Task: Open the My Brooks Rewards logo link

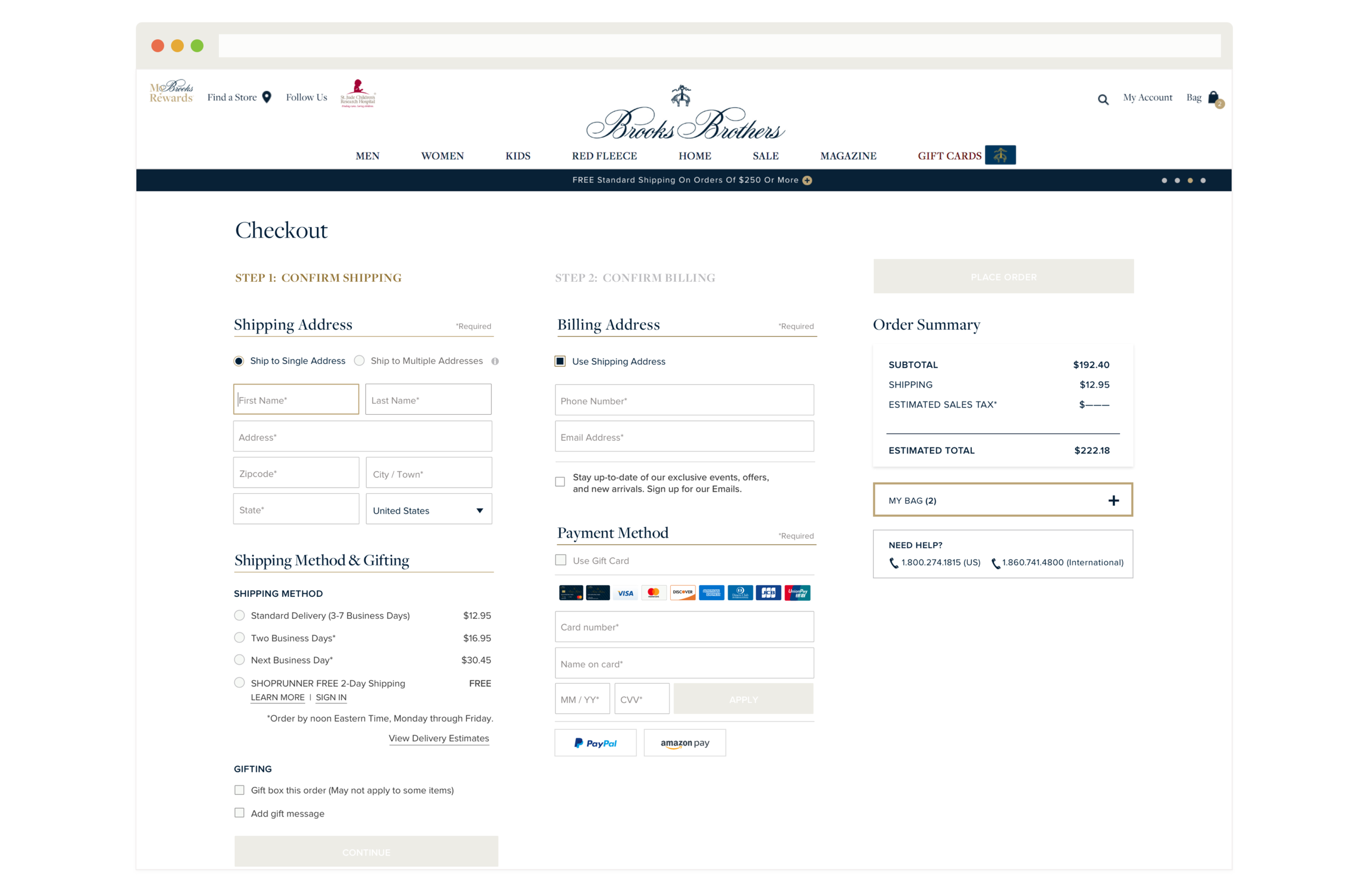Action: tap(171, 91)
